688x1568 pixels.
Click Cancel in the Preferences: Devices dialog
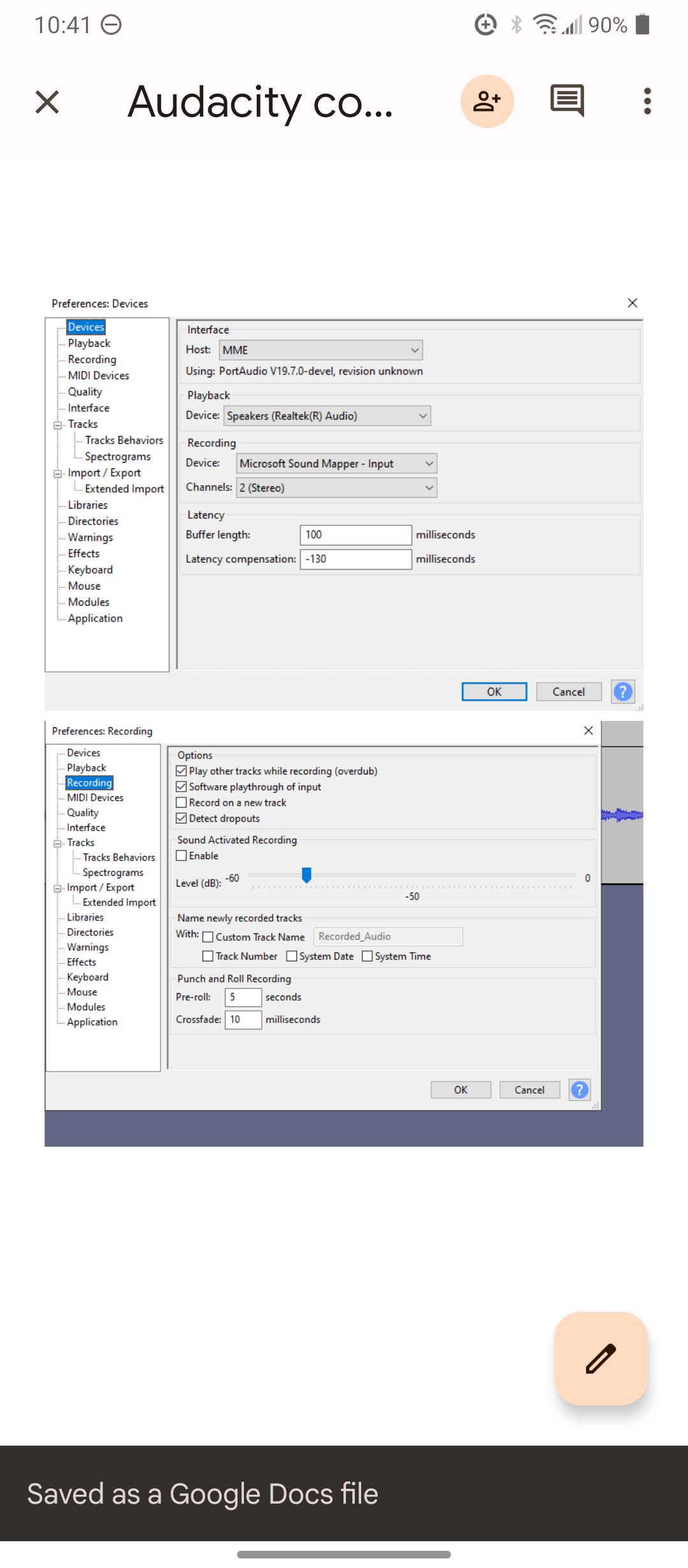point(569,692)
